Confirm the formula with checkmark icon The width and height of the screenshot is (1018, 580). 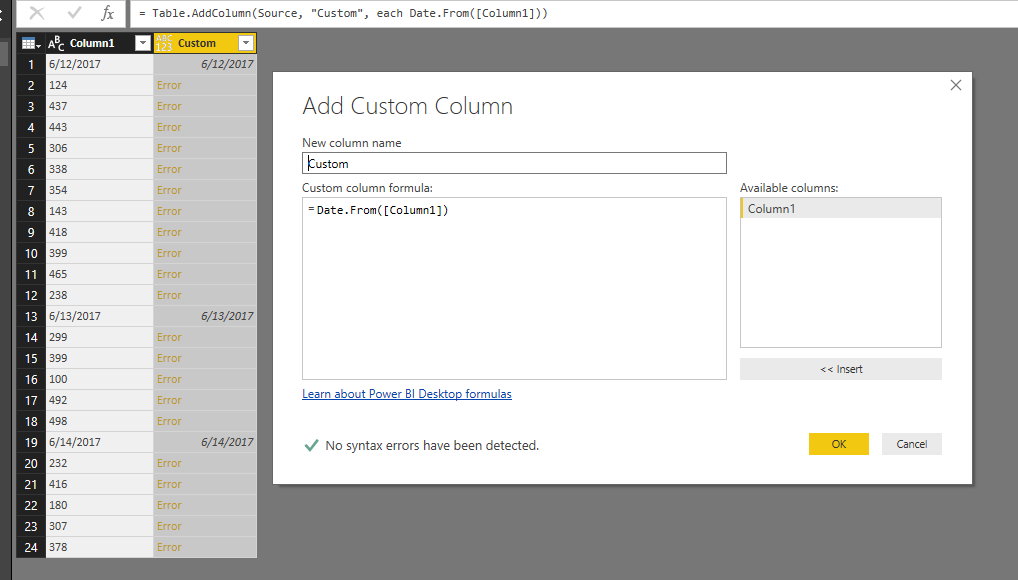point(74,13)
